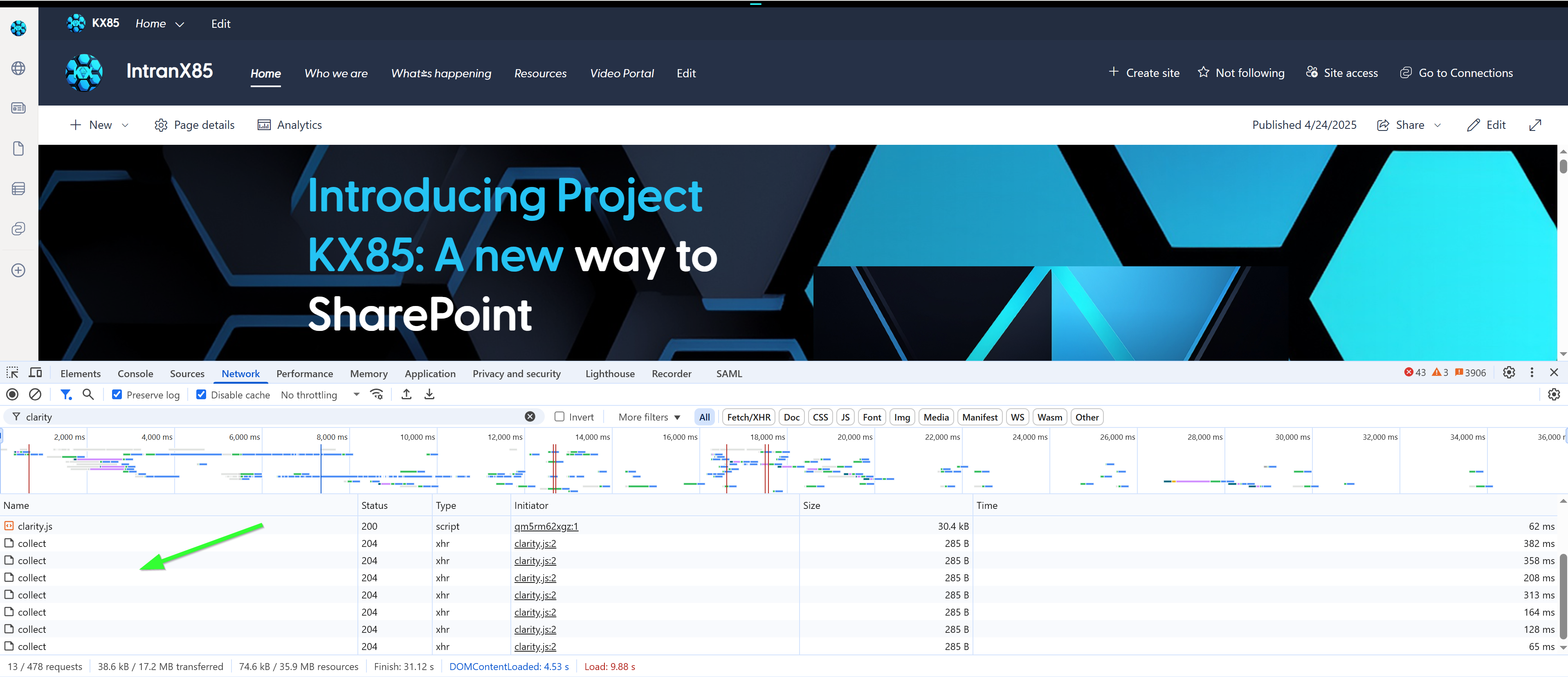Screen dimensions: 1568x677
Task: Expand the New menu chevron
Action: click(x=126, y=125)
